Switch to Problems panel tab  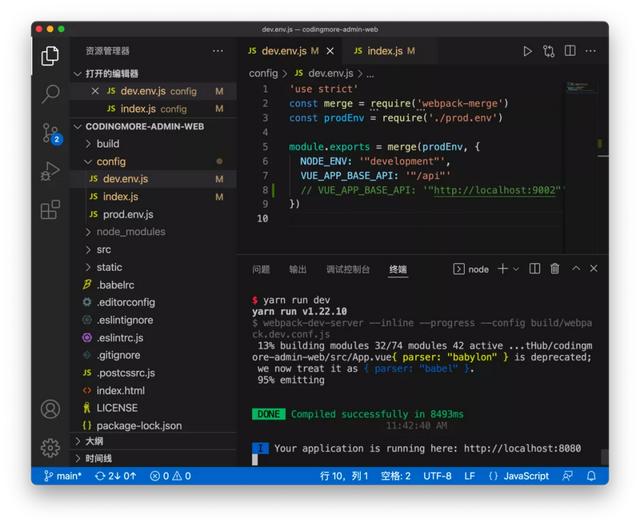(261, 269)
